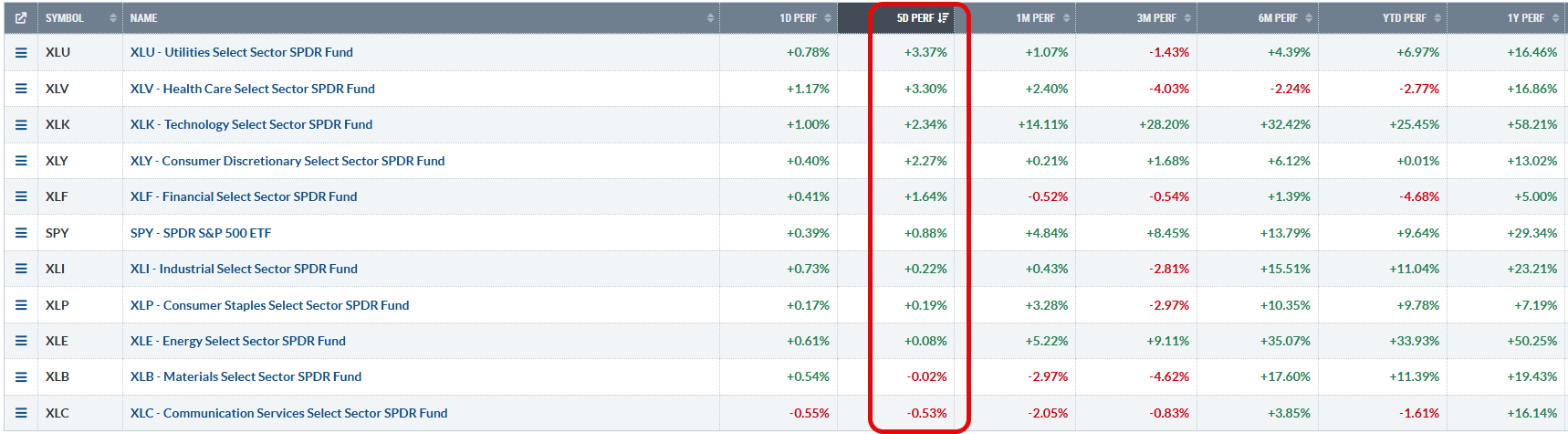Click XLB 5D value -0.02%

[x=927, y=376]
